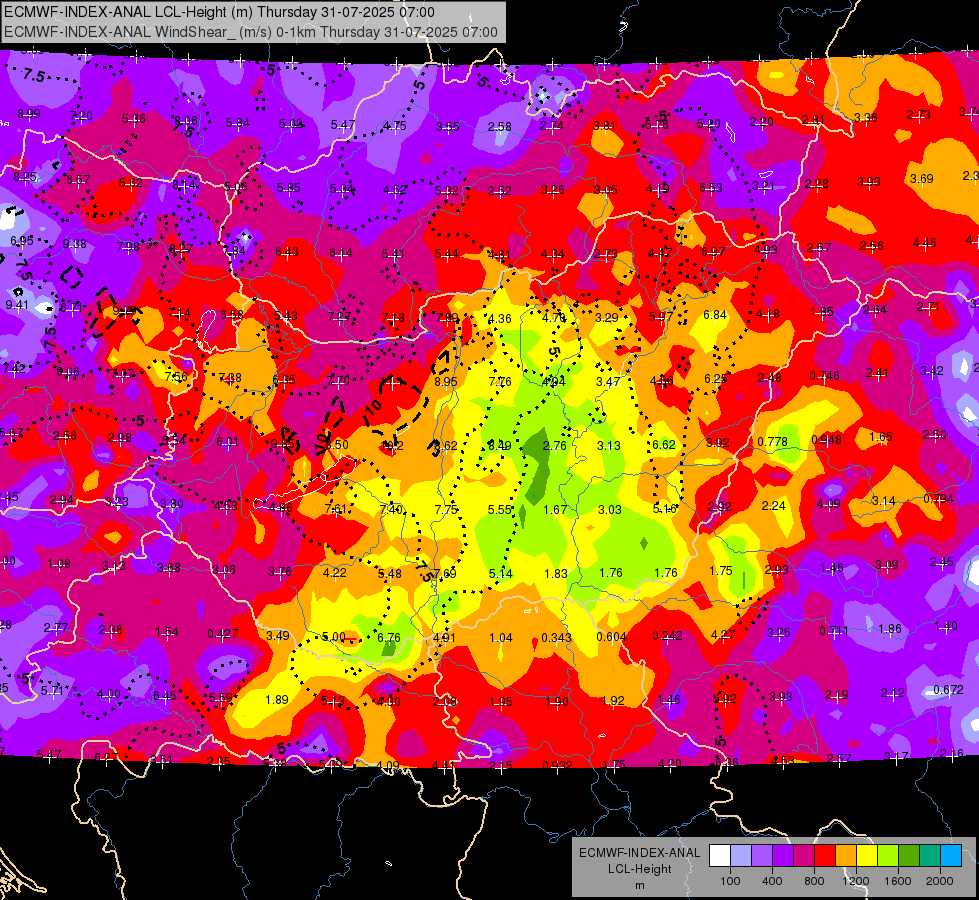Click the grid value '7.75'
This screenshot has height=900, width=979.
[446, 509]
